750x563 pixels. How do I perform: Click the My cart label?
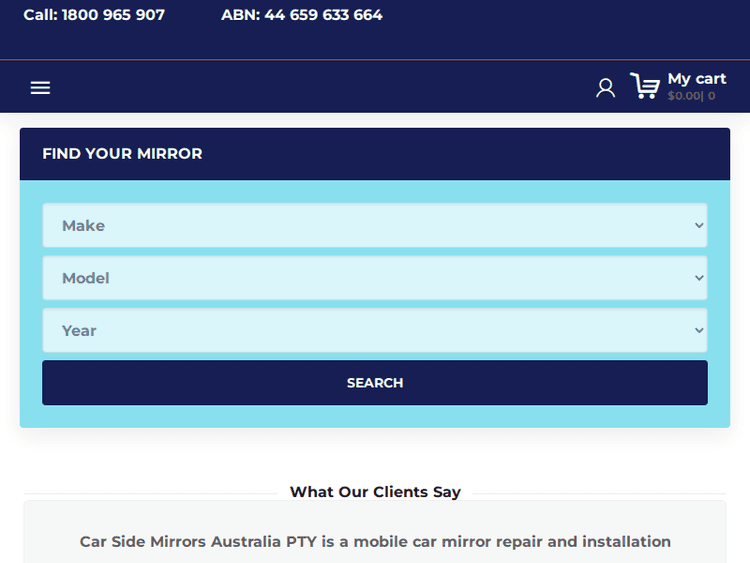(x=697, y=79)
